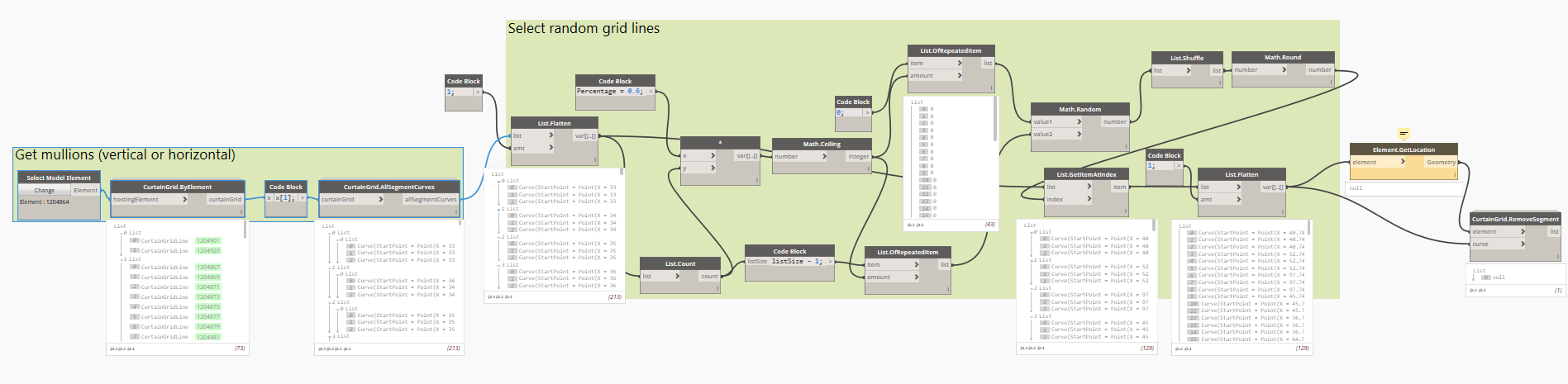Click the 'listSize - 1;' code block field
The image size is (1568, 384).
tap(797, 261)
